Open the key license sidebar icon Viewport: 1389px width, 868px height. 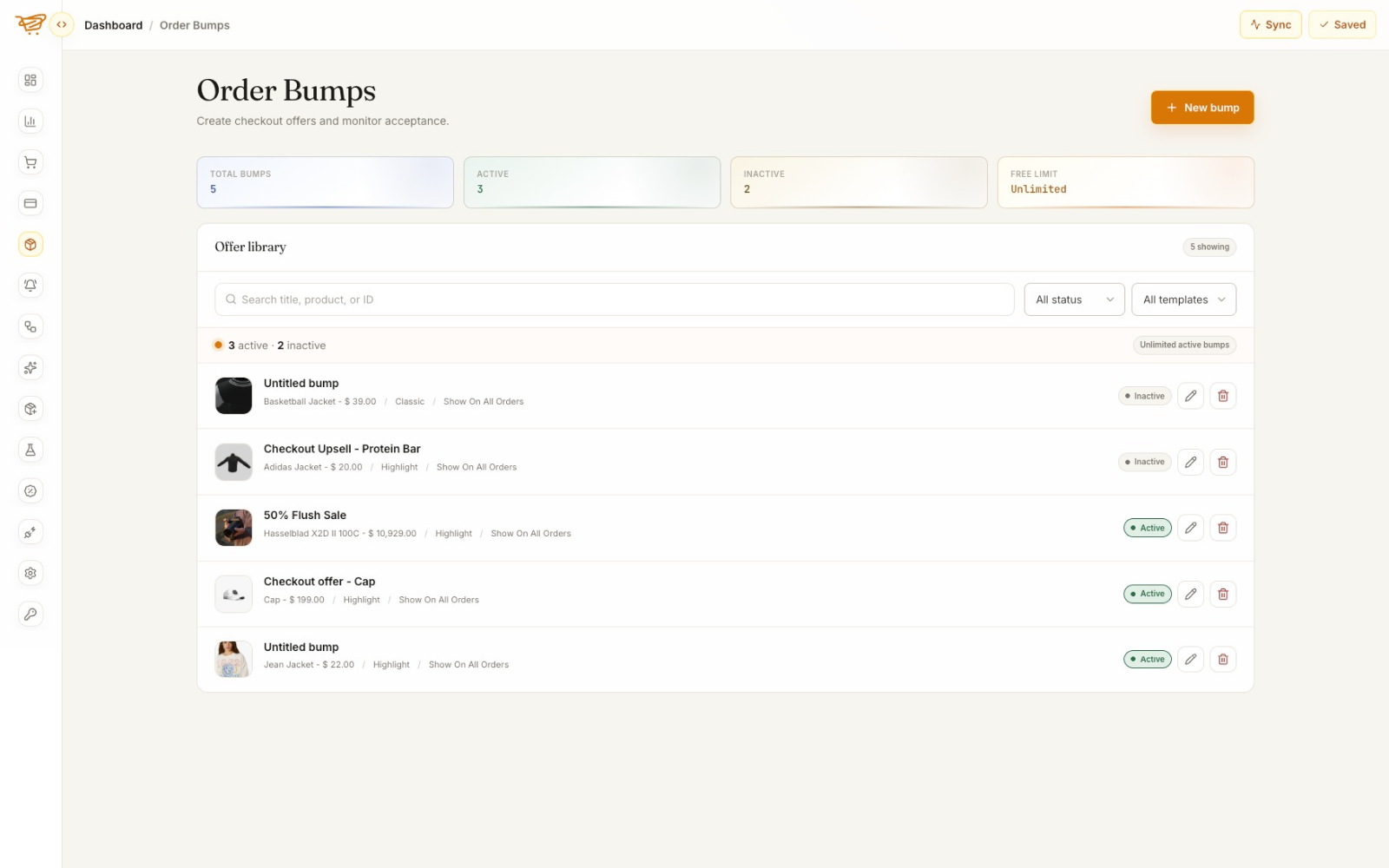pos(30,615)
